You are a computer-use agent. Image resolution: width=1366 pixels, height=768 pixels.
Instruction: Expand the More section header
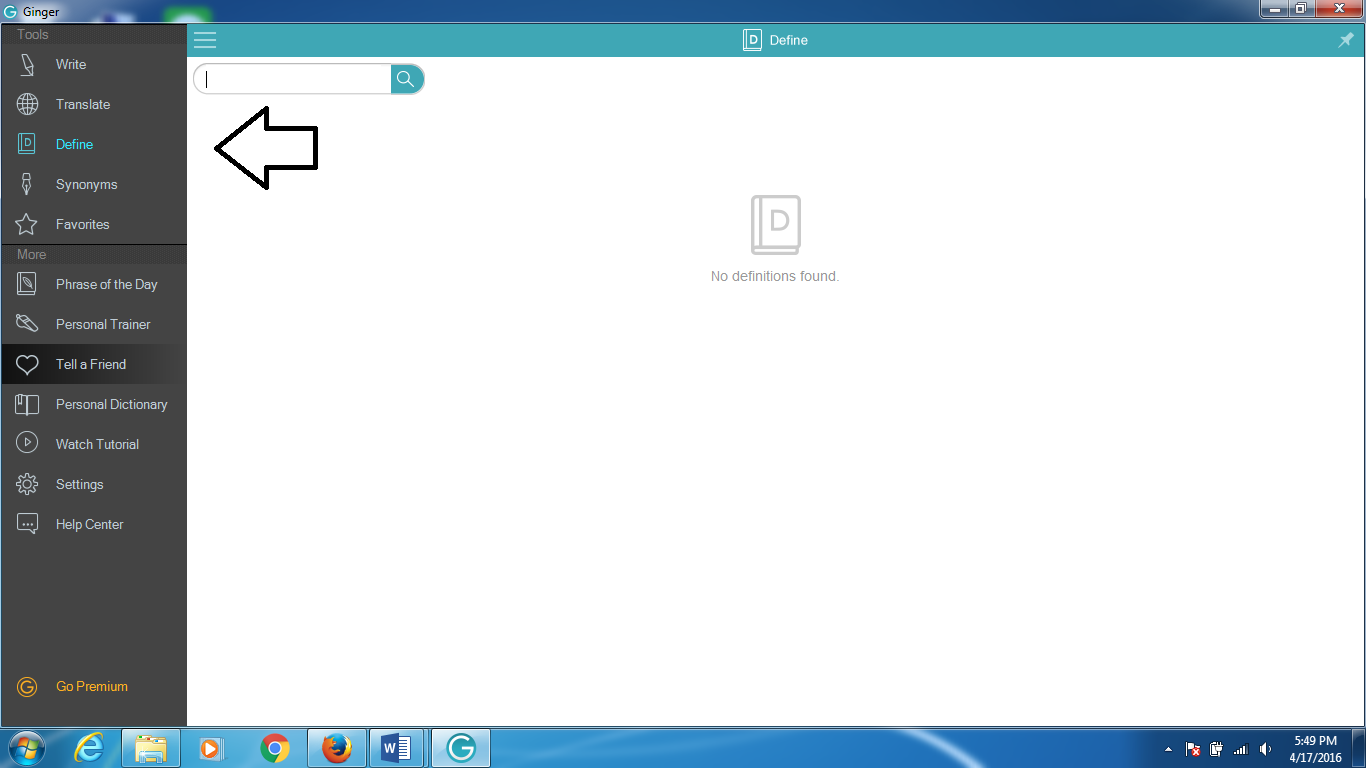[x=30, y=254]
